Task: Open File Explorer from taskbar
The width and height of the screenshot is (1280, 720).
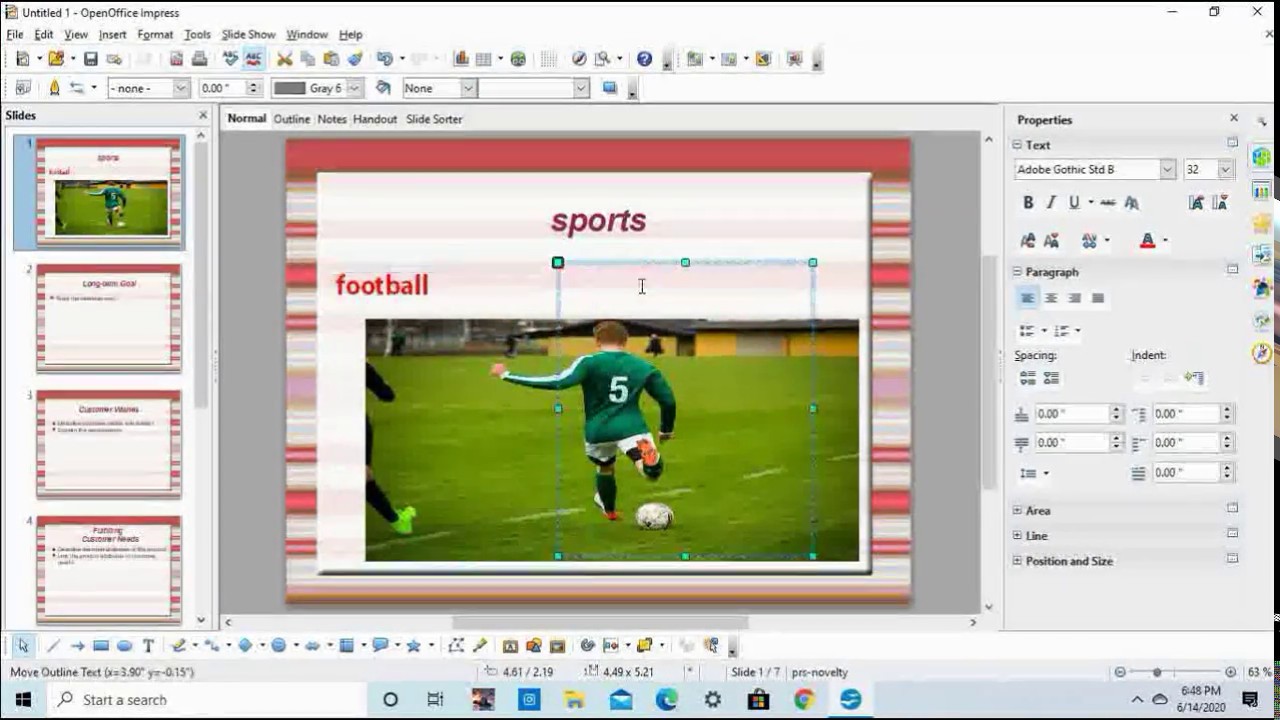Action: tap(574, 700)
